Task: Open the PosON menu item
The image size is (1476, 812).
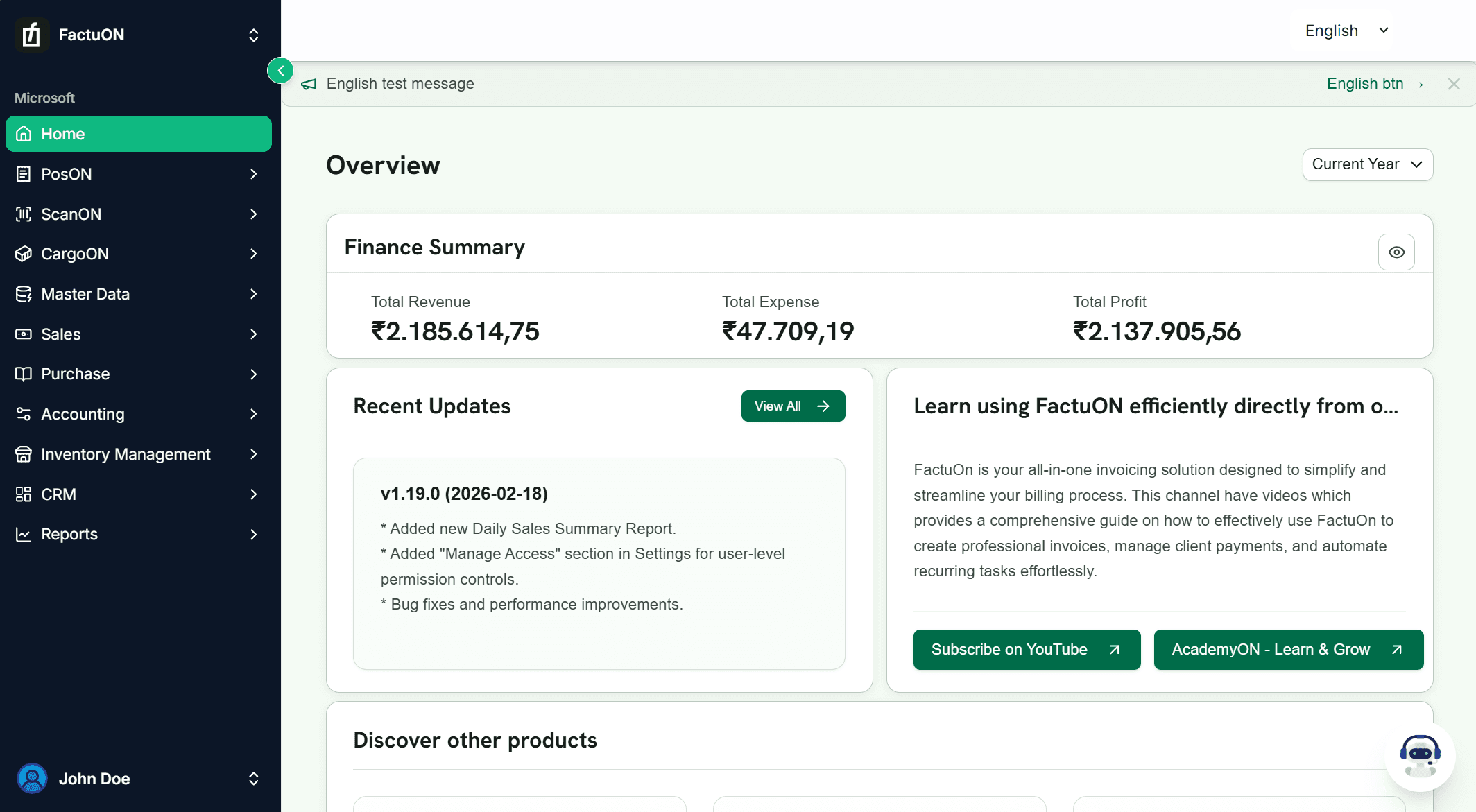Action: (139, 174)
